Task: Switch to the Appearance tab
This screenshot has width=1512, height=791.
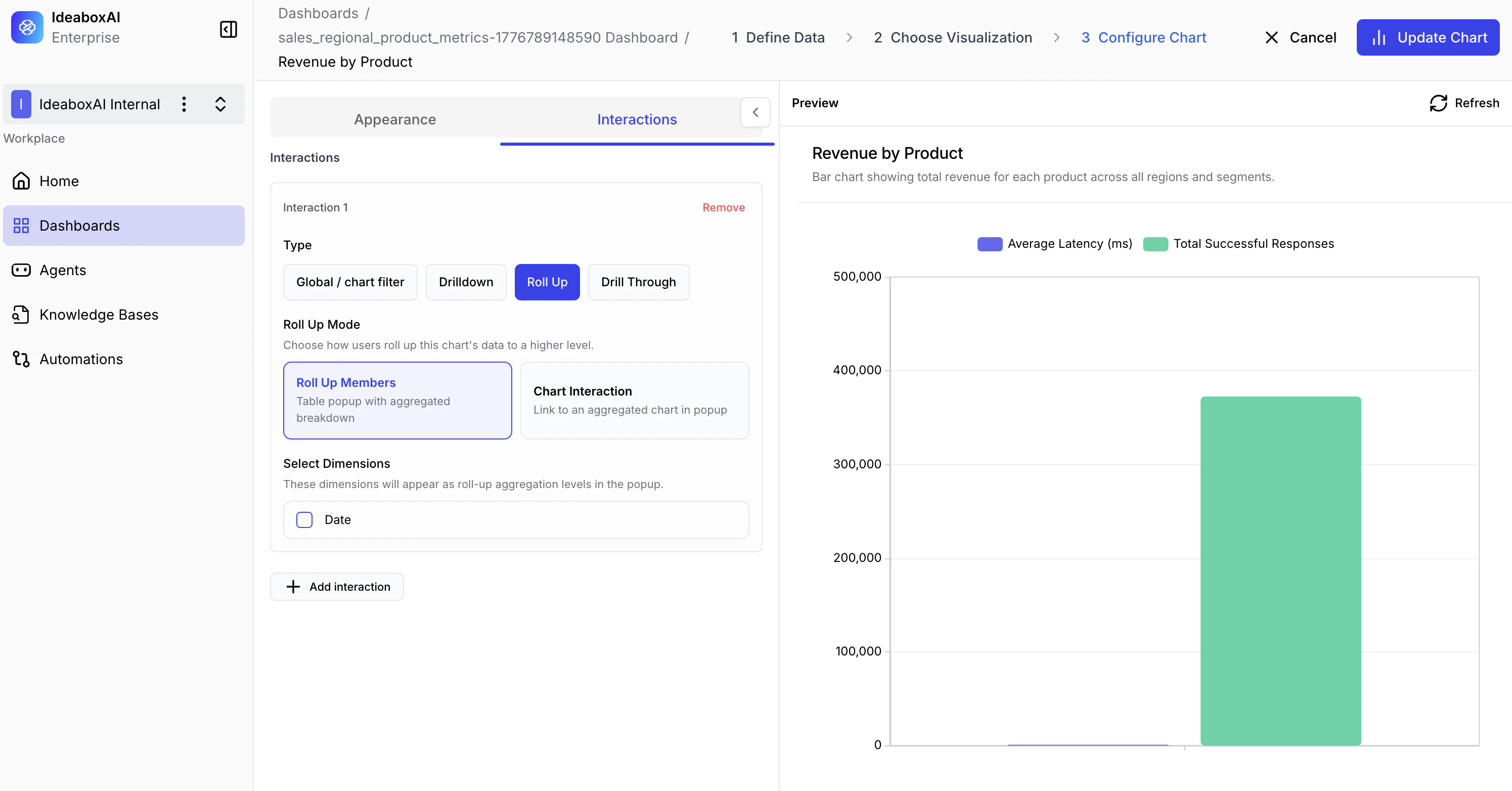Action: [395, 119]
